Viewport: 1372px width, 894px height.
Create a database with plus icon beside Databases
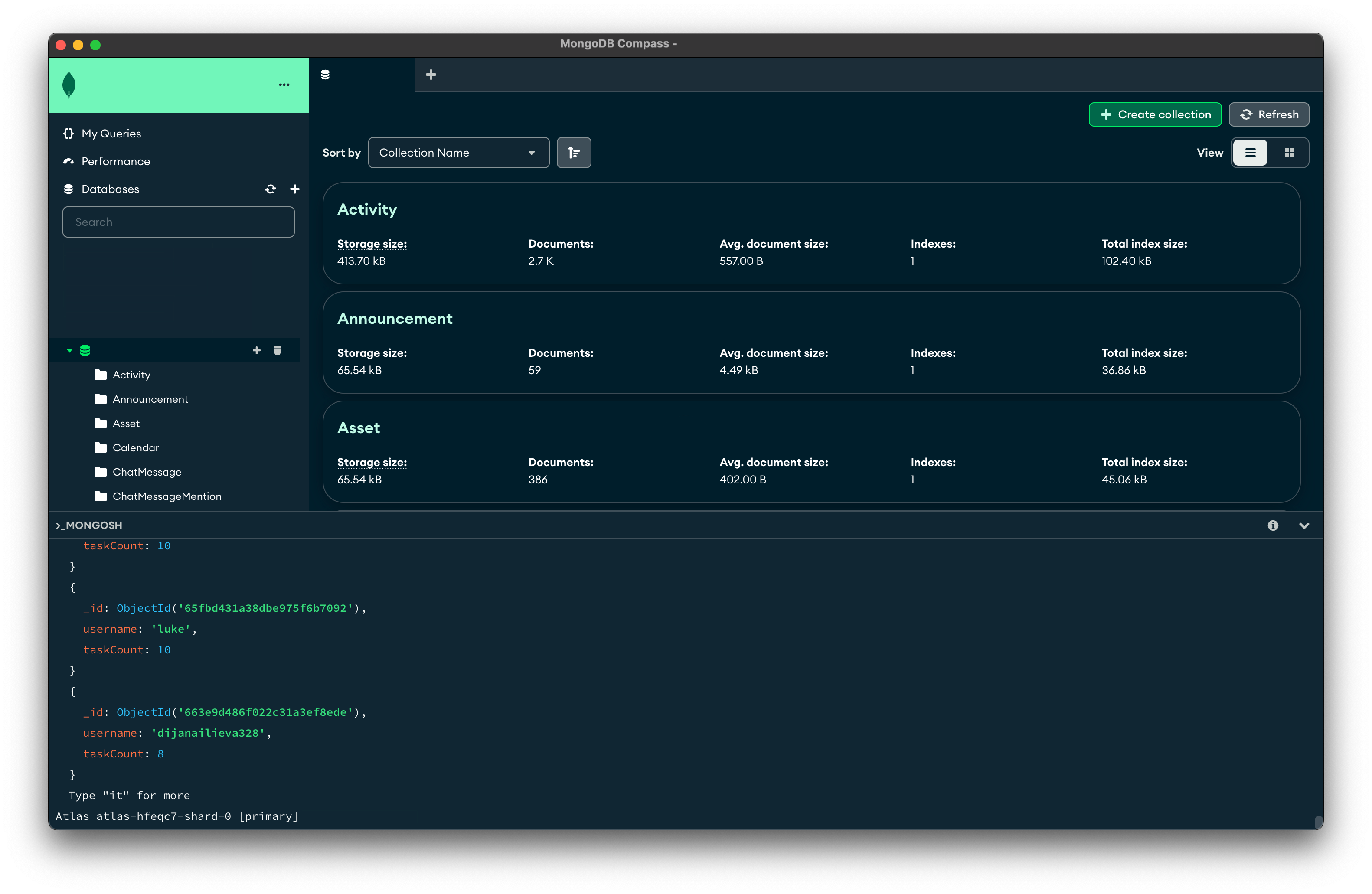(294, 189)
